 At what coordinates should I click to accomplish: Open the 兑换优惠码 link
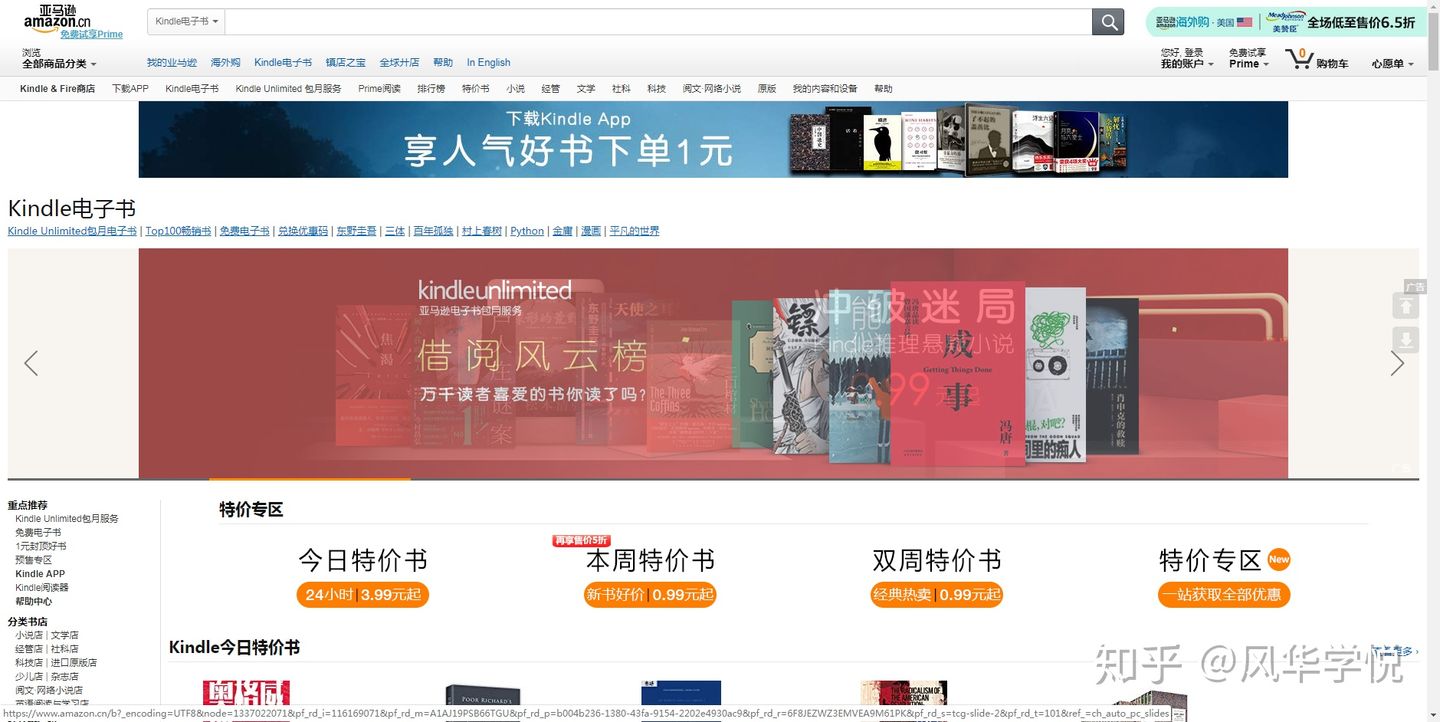(x=303, y=231)
